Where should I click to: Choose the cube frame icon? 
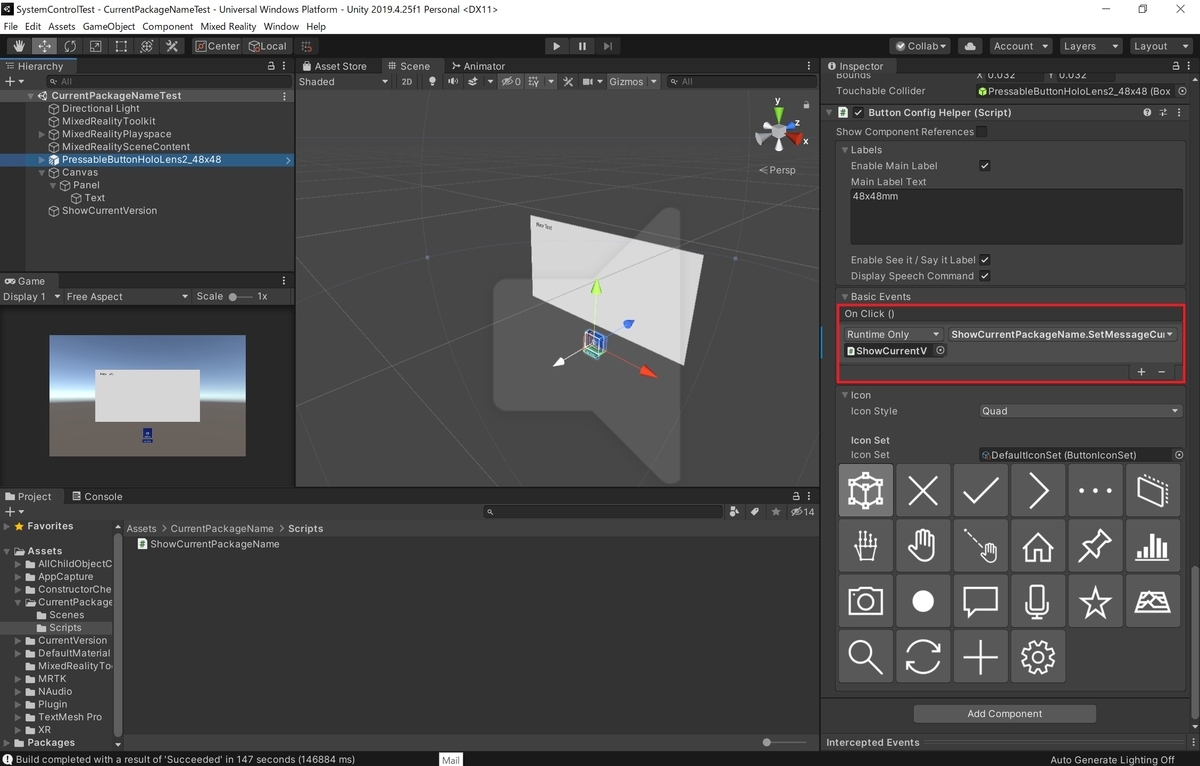pos(865,490)
